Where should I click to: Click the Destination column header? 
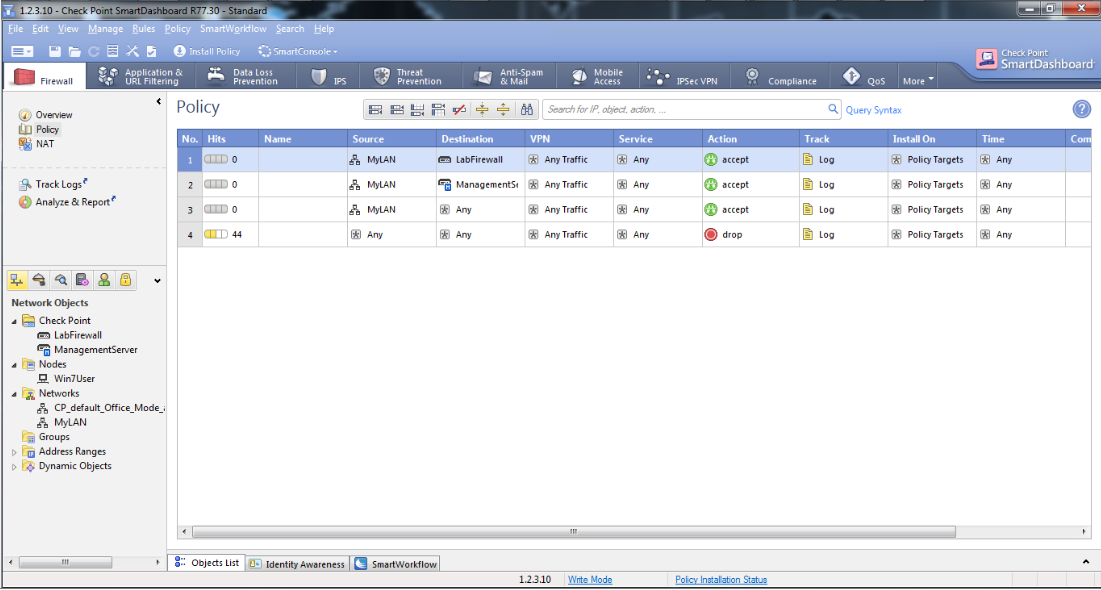coord(480,139)
